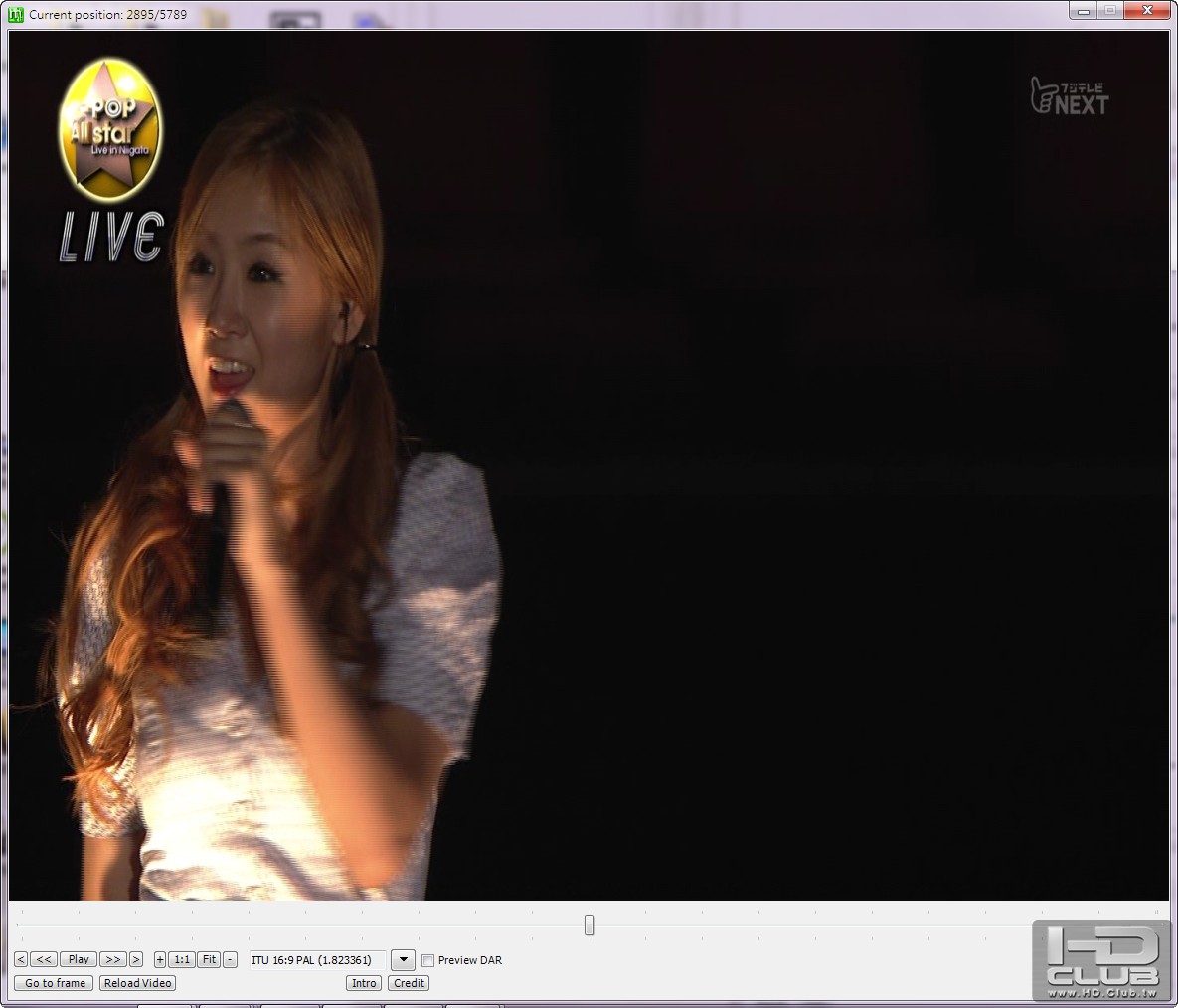Screen dimensions: 1178x1008
Task: Click the Go to frame button
Action: tap(54, 983)
